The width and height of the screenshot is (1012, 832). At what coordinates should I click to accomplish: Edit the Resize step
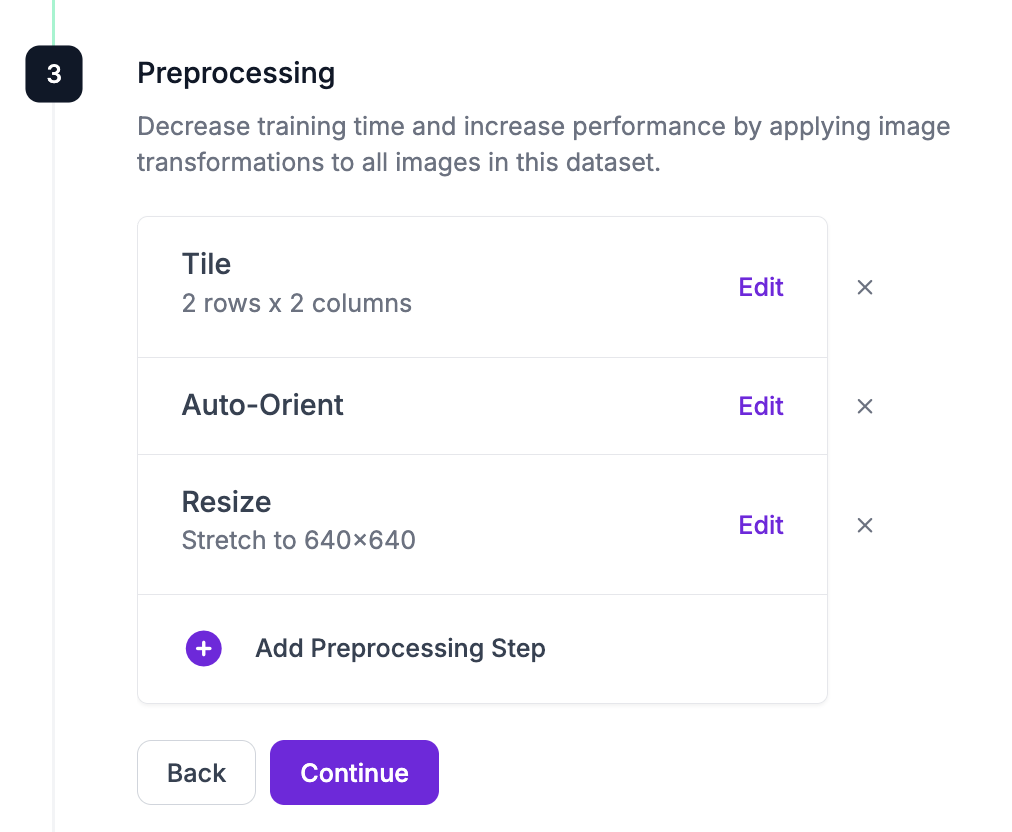pyautogui.click(x=761, y=525)
